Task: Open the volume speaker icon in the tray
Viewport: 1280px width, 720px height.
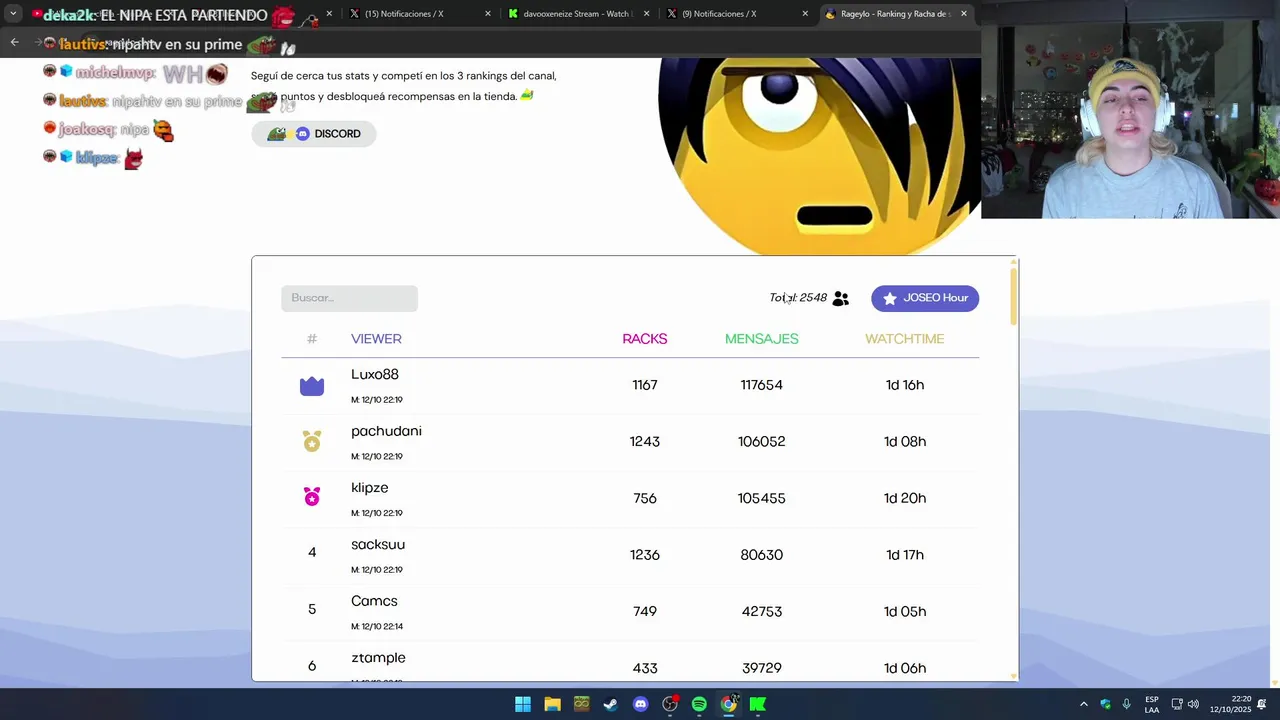Action: click(x=1193, y=704)
